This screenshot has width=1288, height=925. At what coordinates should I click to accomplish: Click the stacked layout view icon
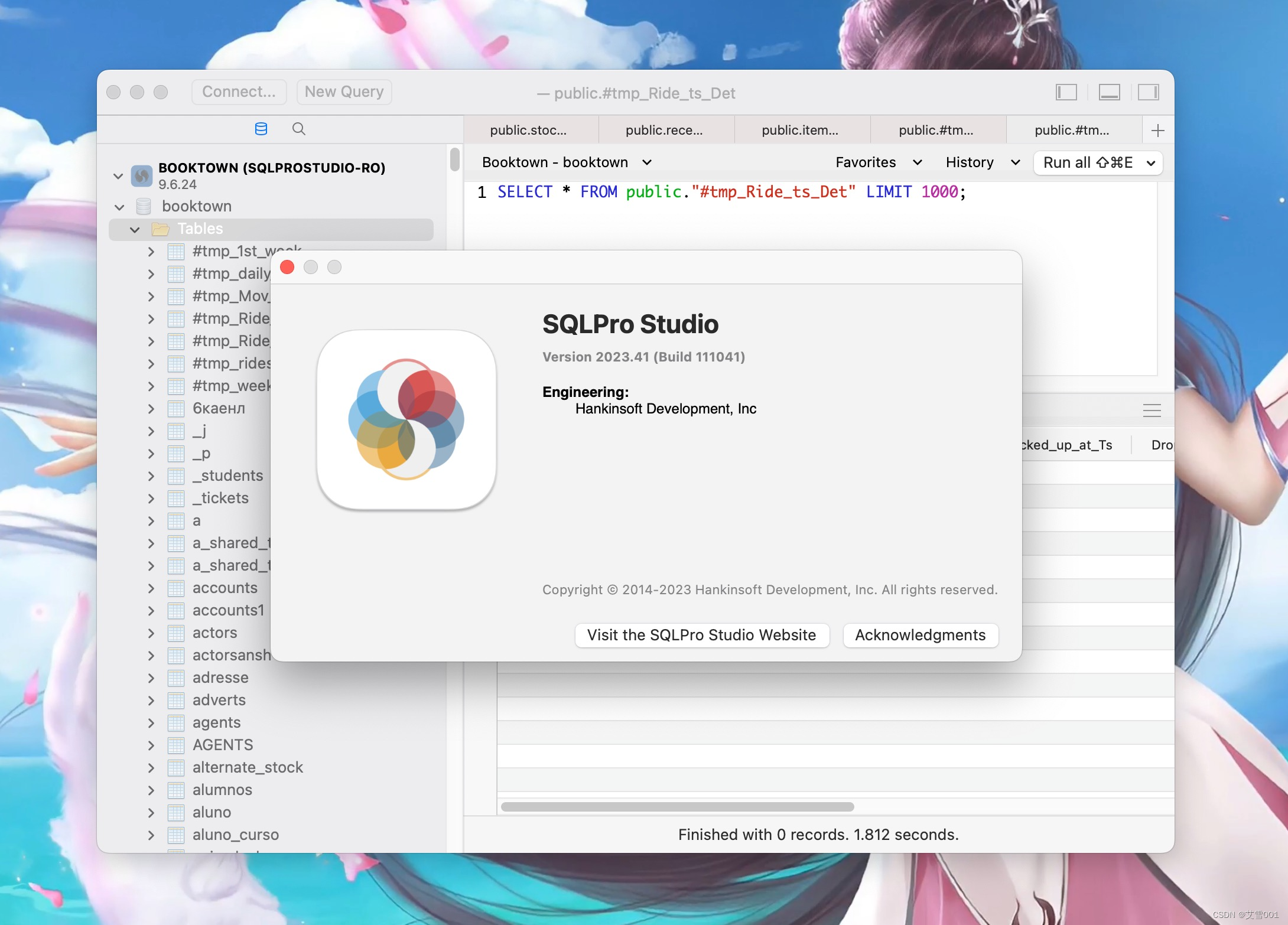1110,92
